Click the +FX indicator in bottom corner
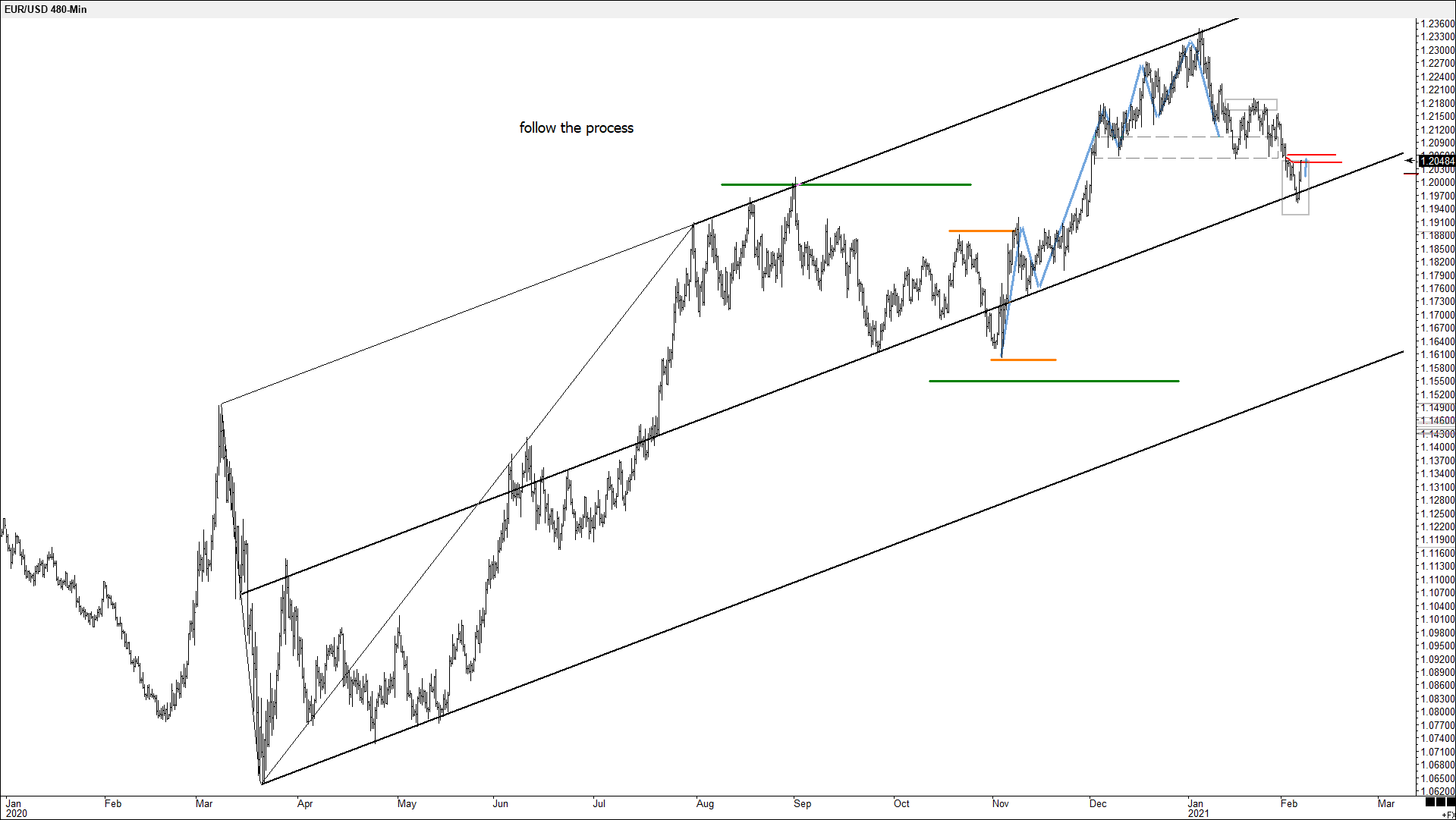This screenshot has height=820, width=1456. coord(1448,815)
